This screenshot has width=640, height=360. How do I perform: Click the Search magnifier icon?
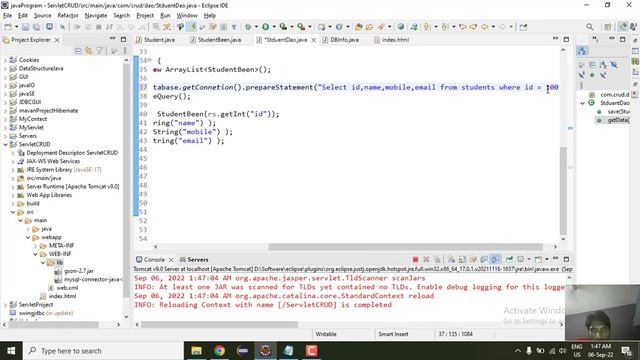tap(590, 27)
